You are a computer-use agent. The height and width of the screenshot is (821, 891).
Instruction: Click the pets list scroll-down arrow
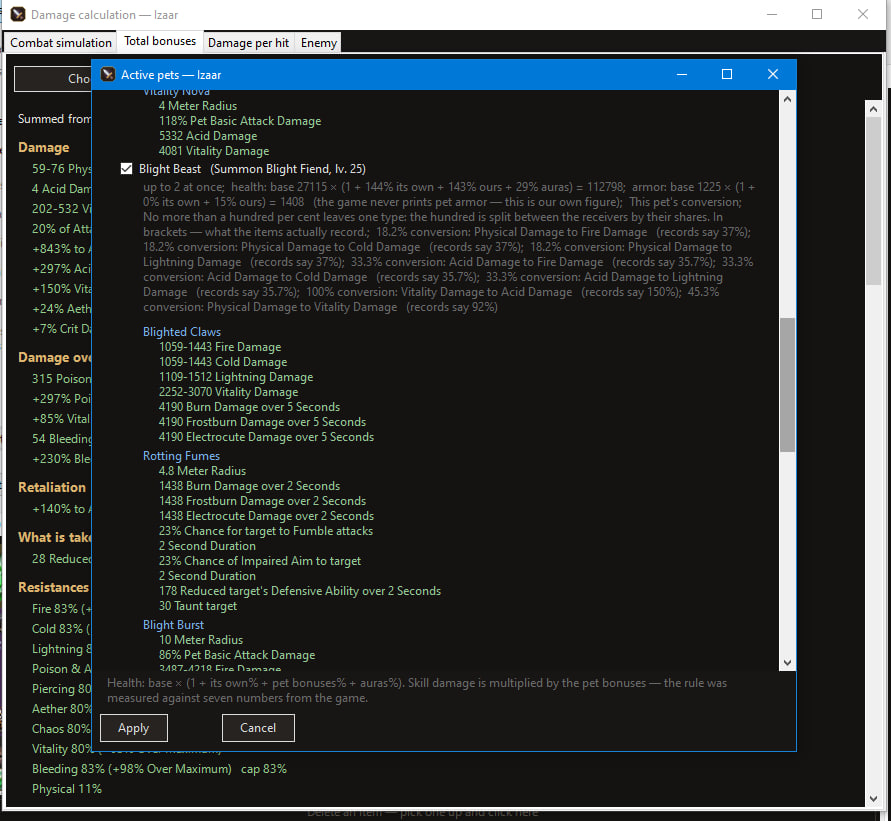click(787, 662)
